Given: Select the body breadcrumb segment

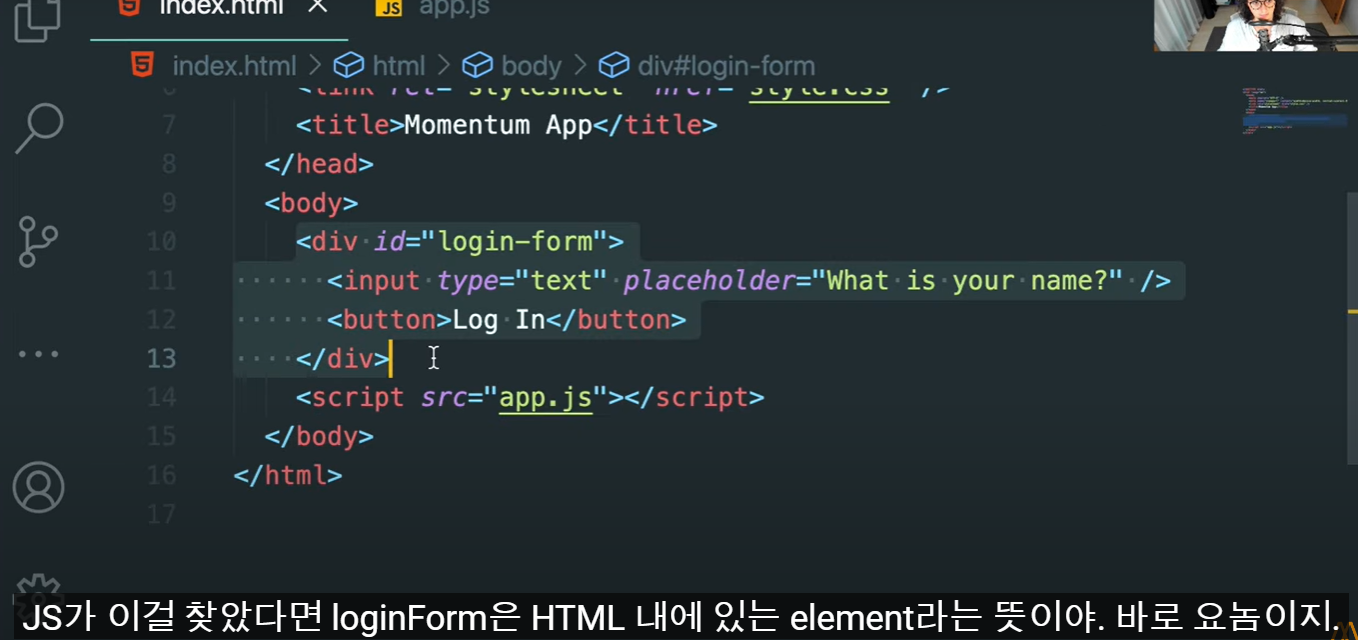Looking at the screenshot, I should [x=531, y=66].
